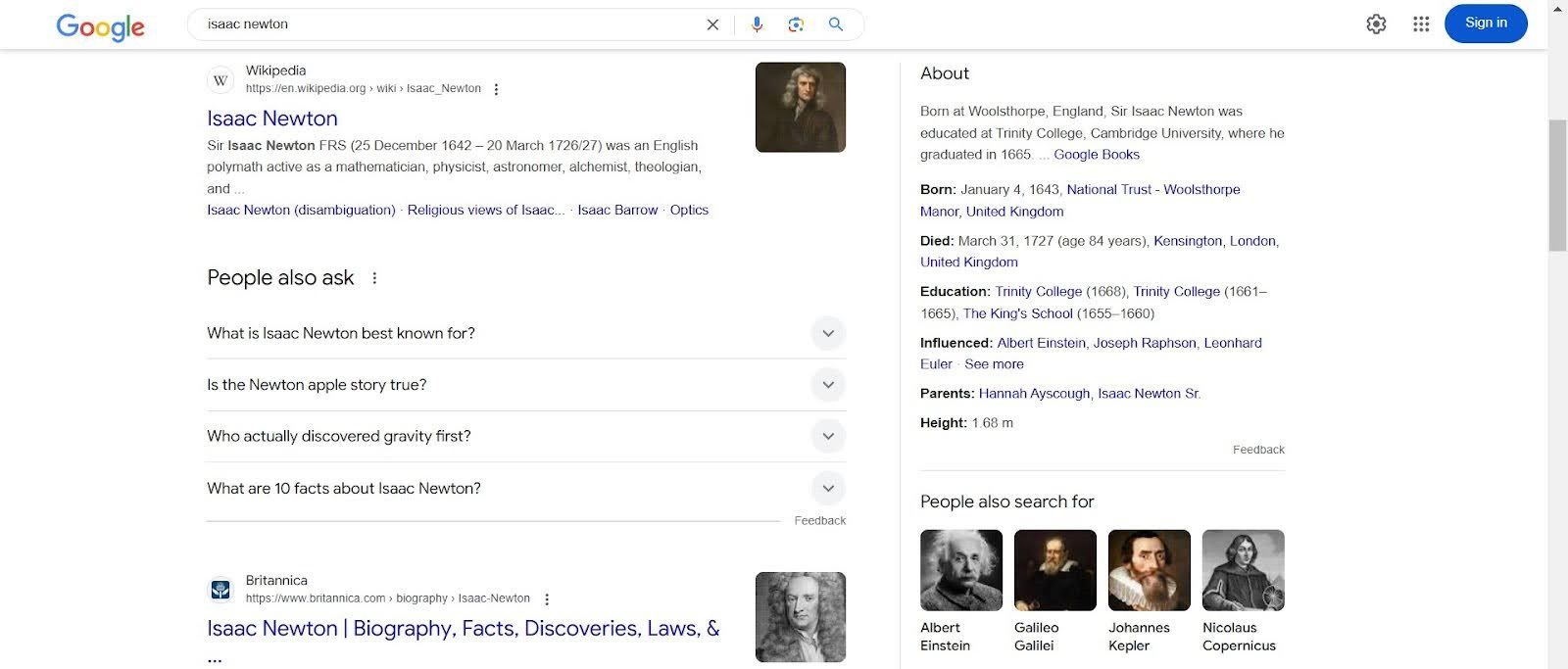
Task: Open three-dot menu for Britannica result
Action: coord(547,599)
